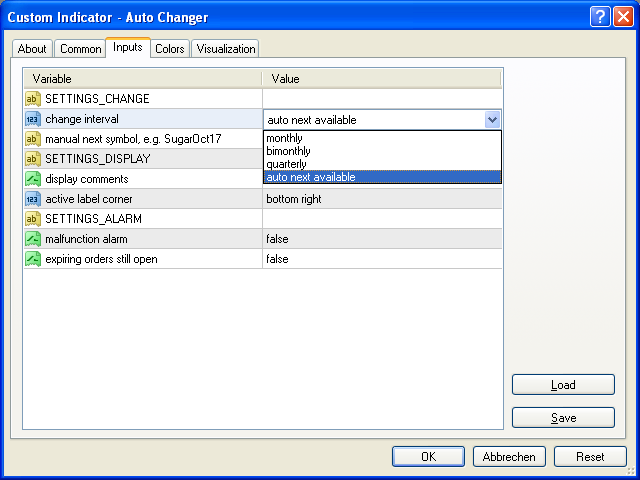
Task: Click the boolean icon beside malfunction alarm
Action: 32,239
